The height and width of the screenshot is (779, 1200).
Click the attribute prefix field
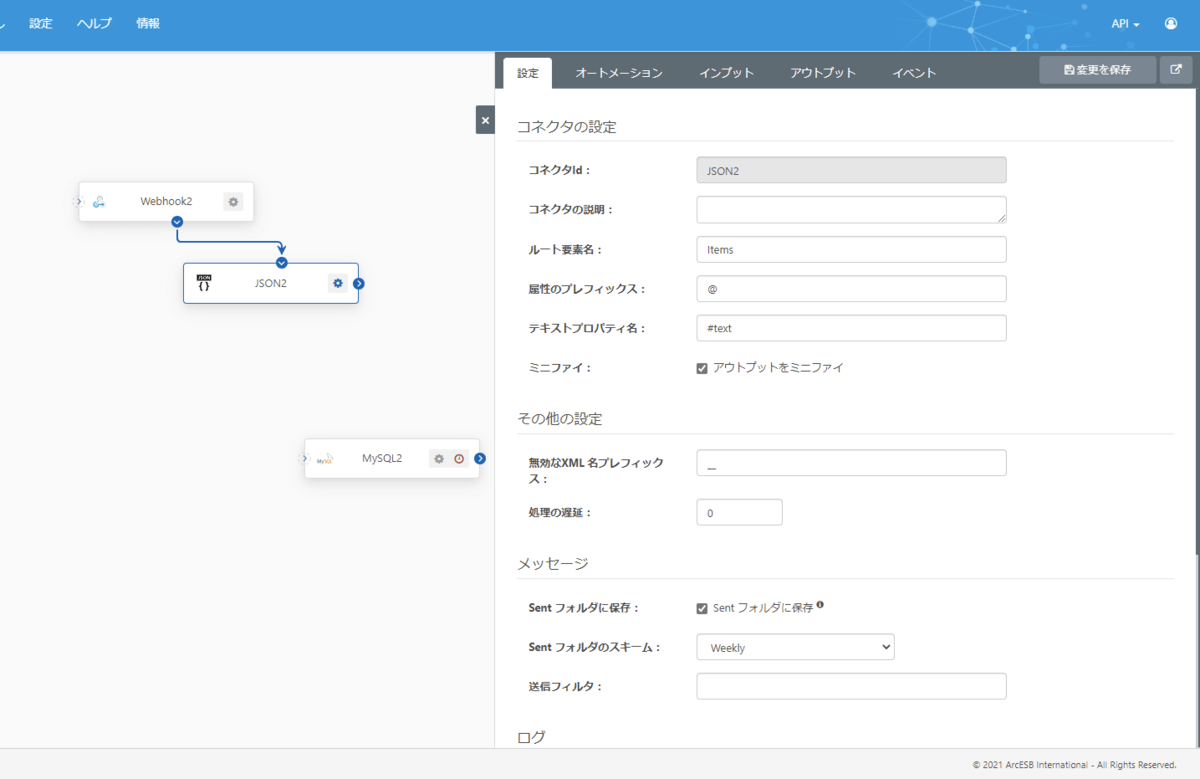(x=851, y=289)
